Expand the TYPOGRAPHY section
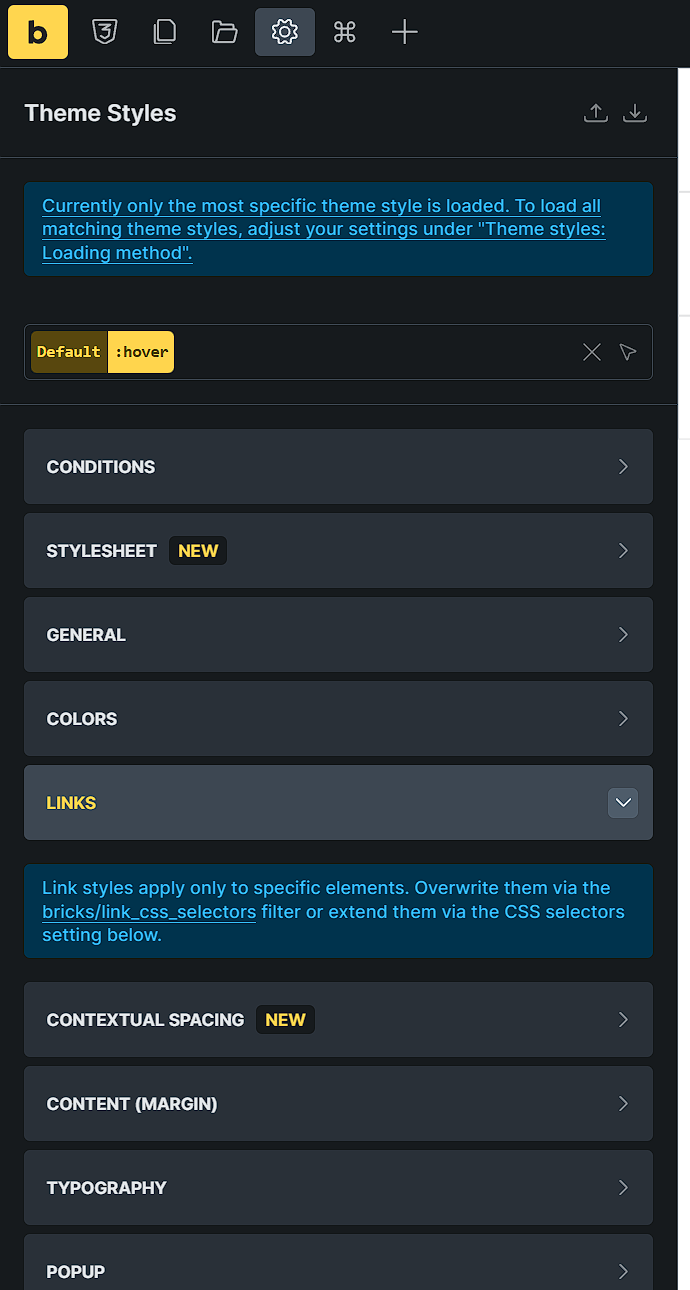The width and height of the screenshot is (690, 1290). coord(338,1188)
